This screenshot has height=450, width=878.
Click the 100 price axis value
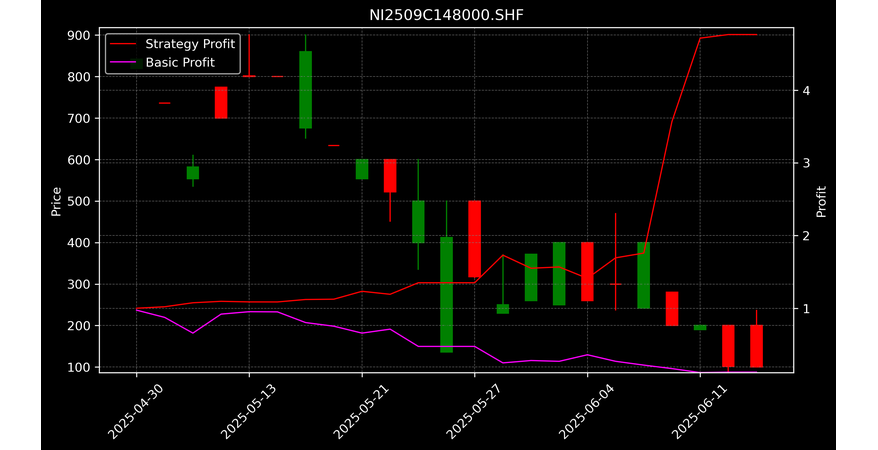tap(79, 367)
